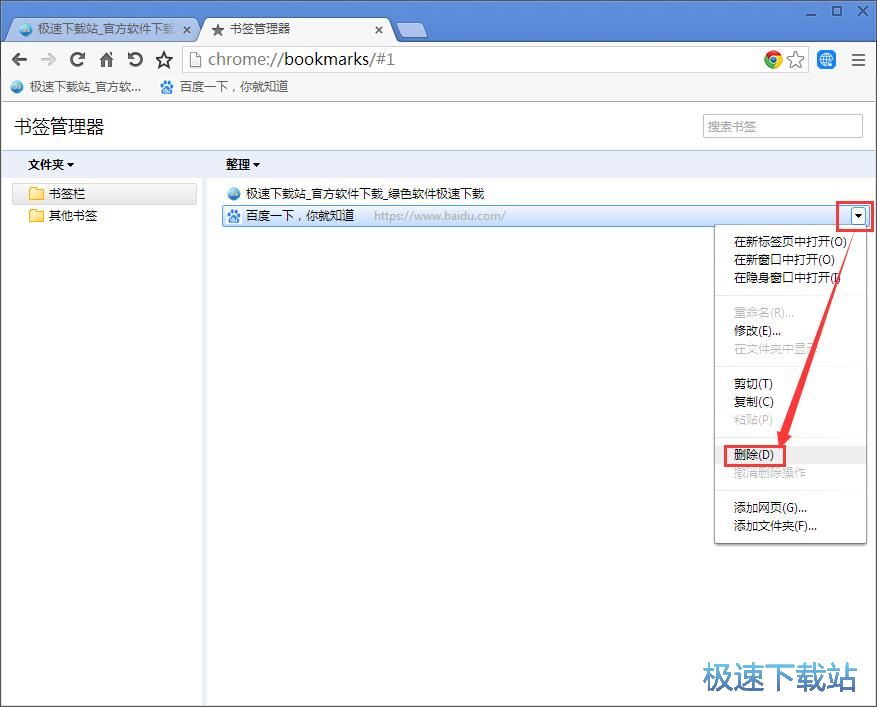Maximize the browser window
This screenshot has height=707, width=877.
(x=837, y=11)
